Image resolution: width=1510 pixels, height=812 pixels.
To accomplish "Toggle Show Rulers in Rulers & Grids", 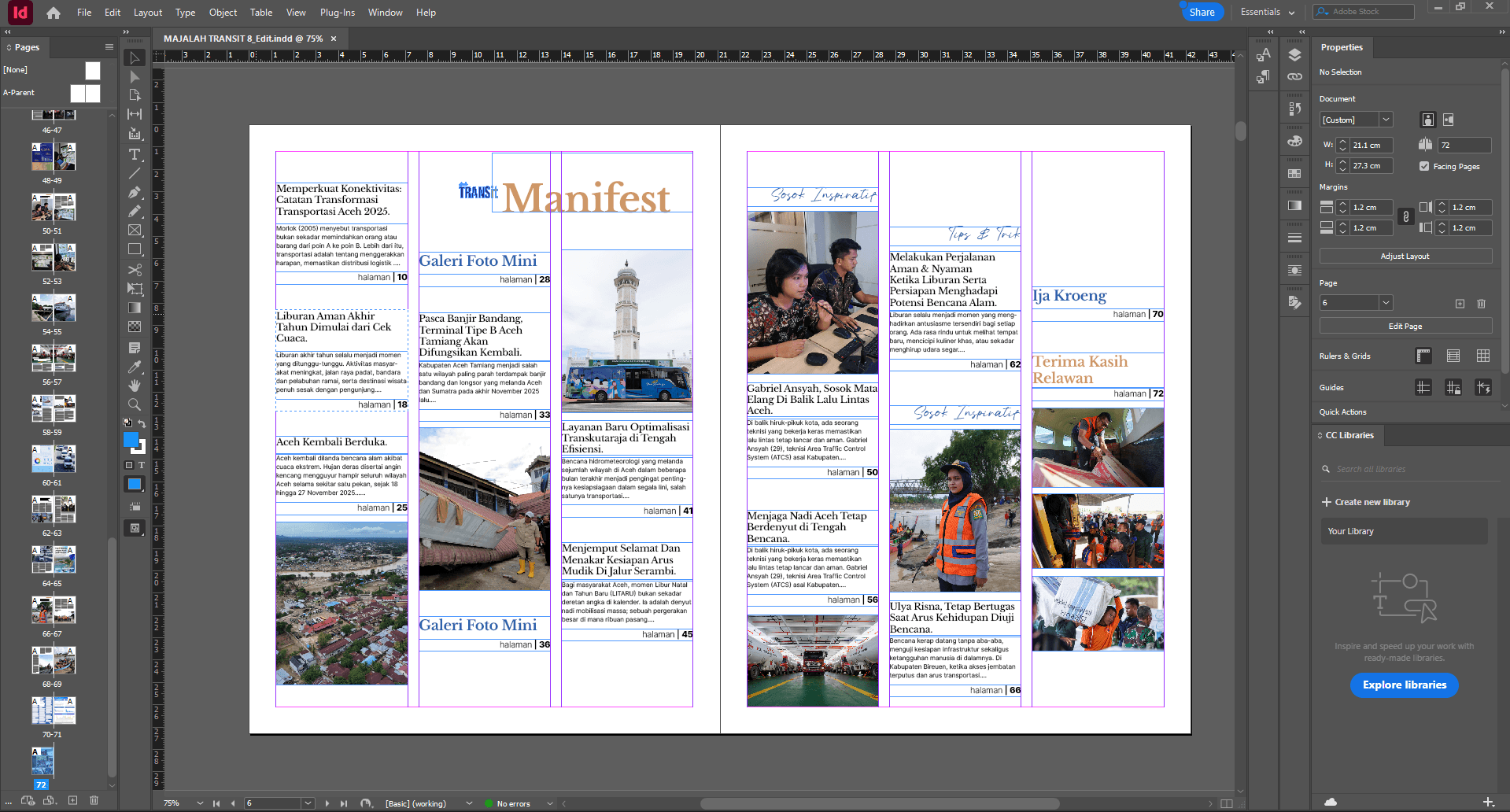I will pos(1423,356).
